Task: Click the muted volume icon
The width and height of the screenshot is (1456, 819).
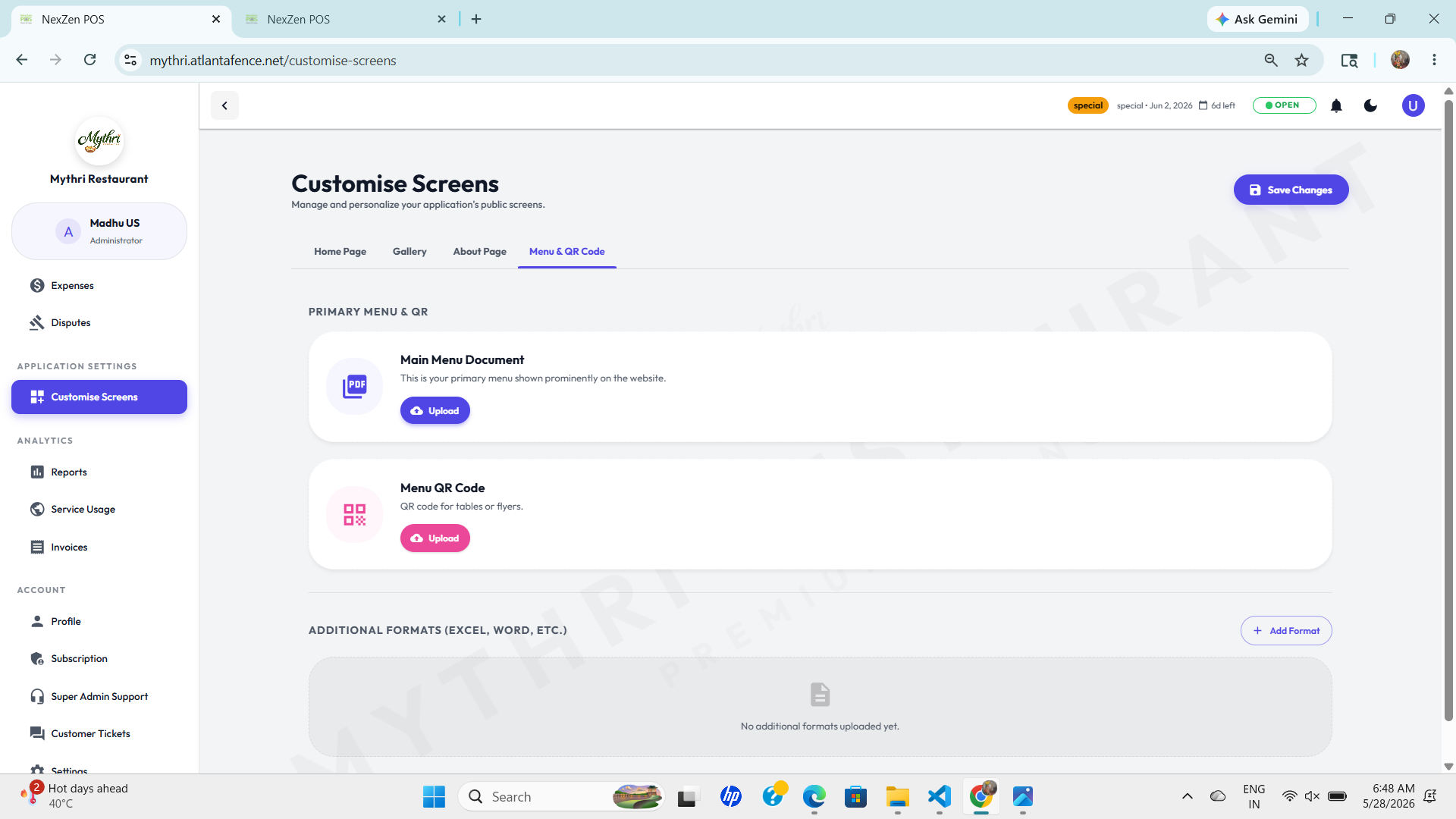Action: coord(1312,796)
